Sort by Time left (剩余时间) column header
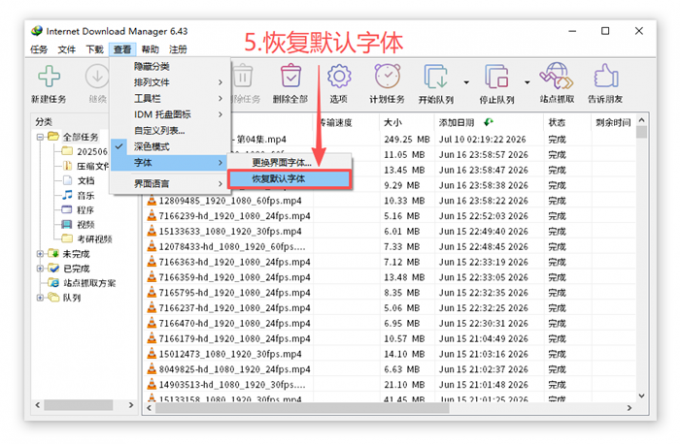 (x=613, y=123)
